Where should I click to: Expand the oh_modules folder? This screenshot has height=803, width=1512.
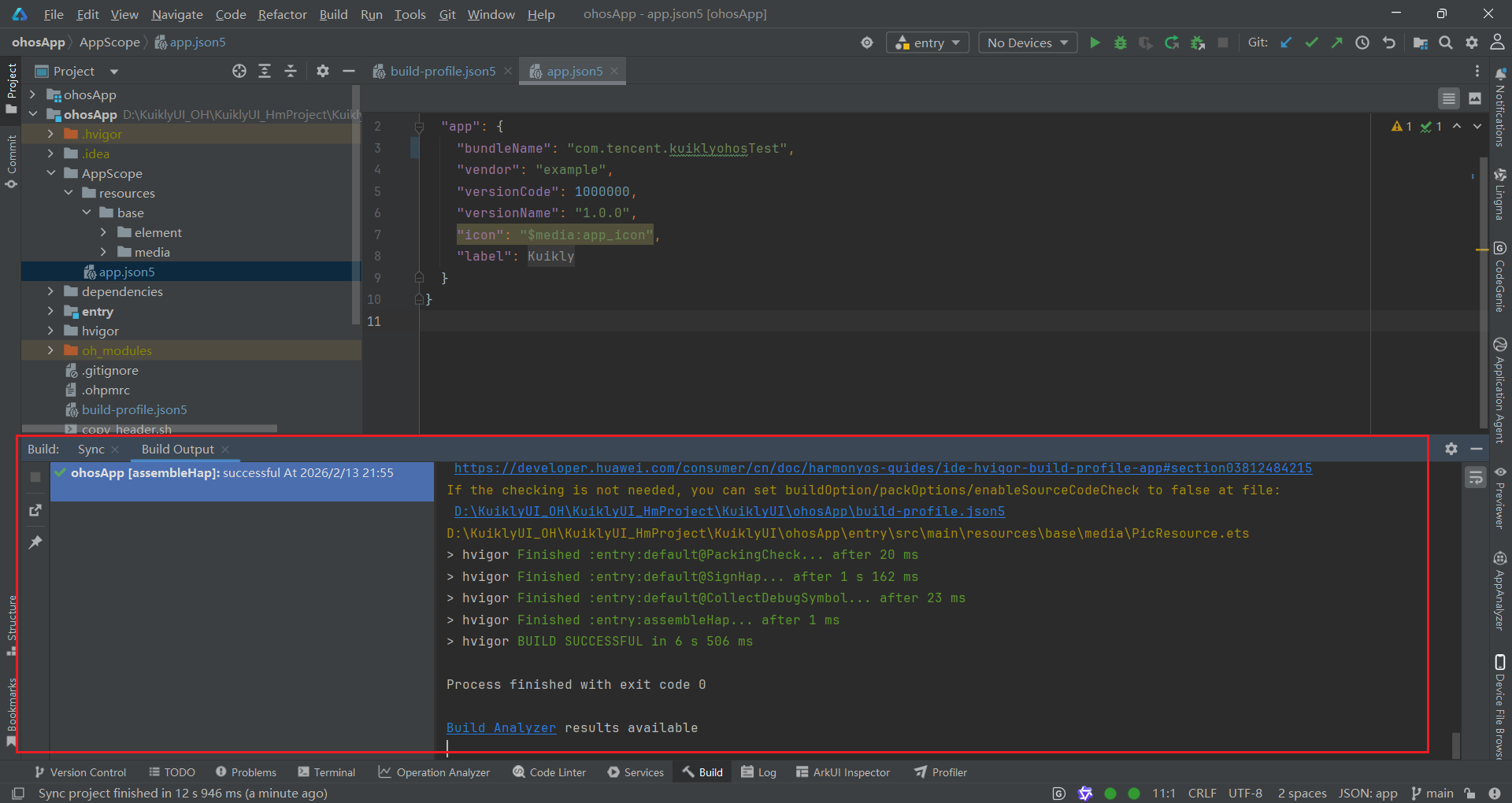[x=50, y=350]
